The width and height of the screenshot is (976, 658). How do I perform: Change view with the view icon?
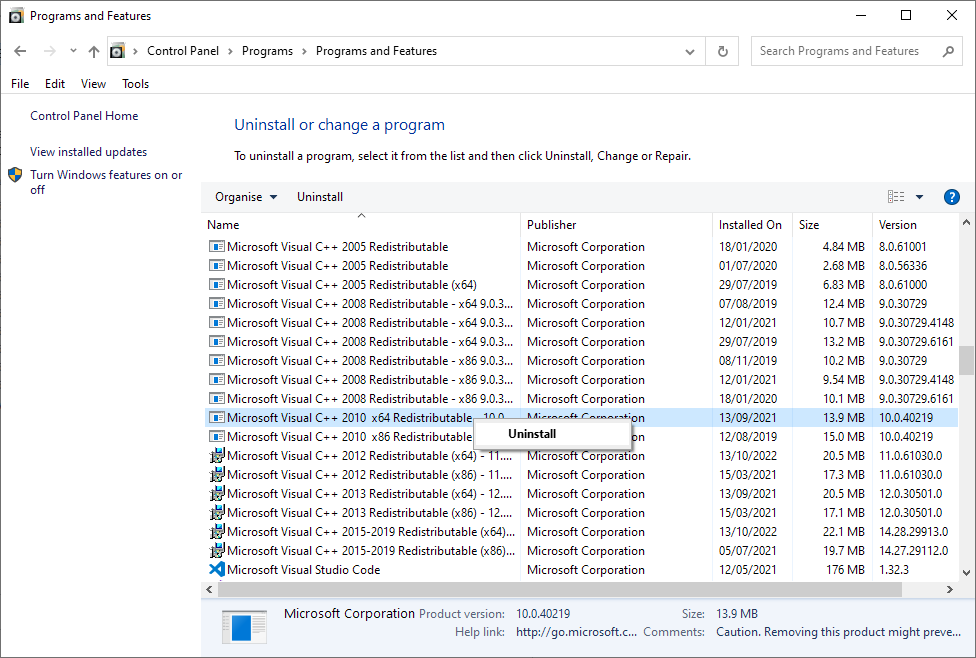pyautogui.click(x=896, y=197)
